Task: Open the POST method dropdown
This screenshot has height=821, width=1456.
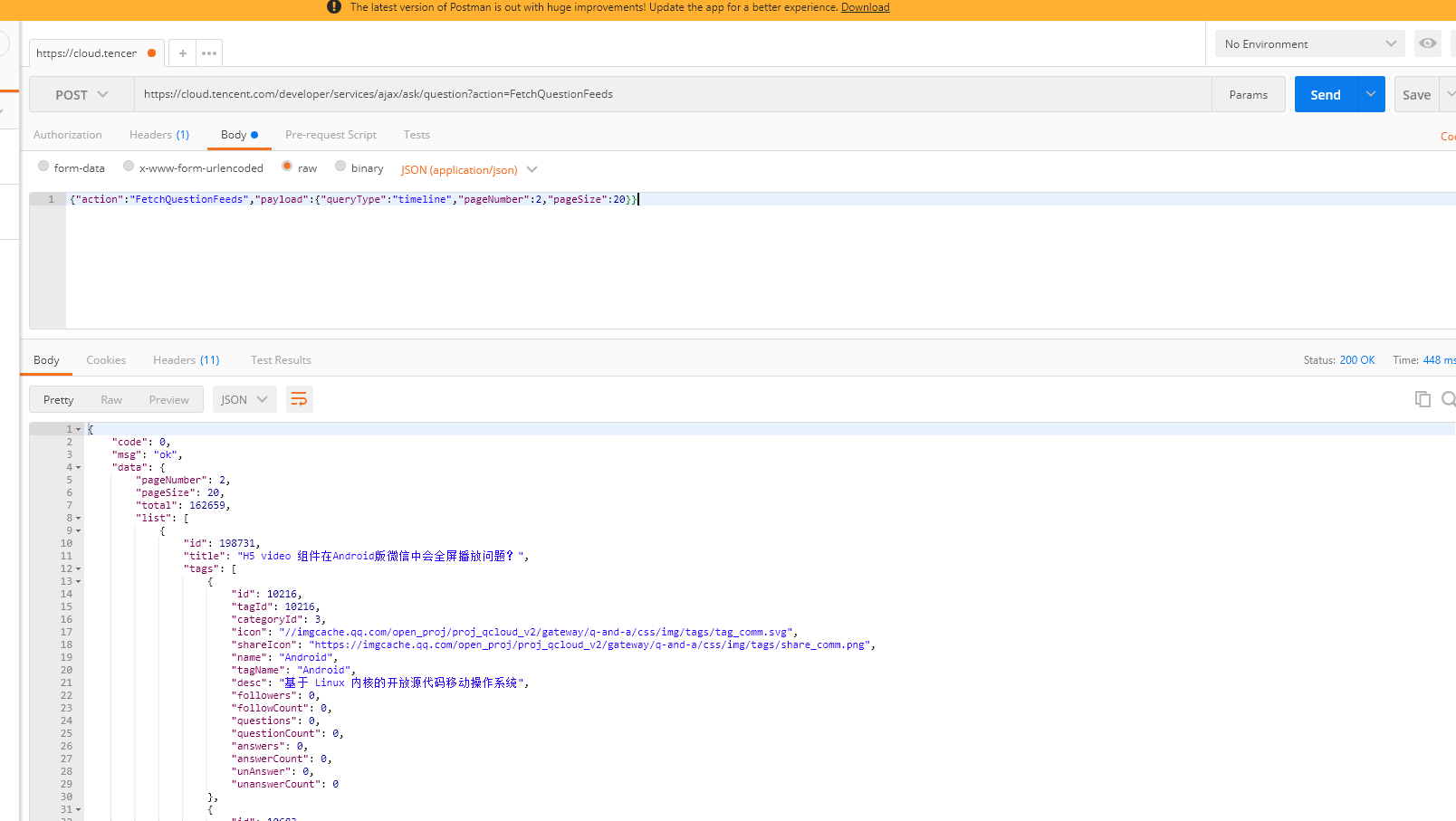Action: click(x=81, y=95)
